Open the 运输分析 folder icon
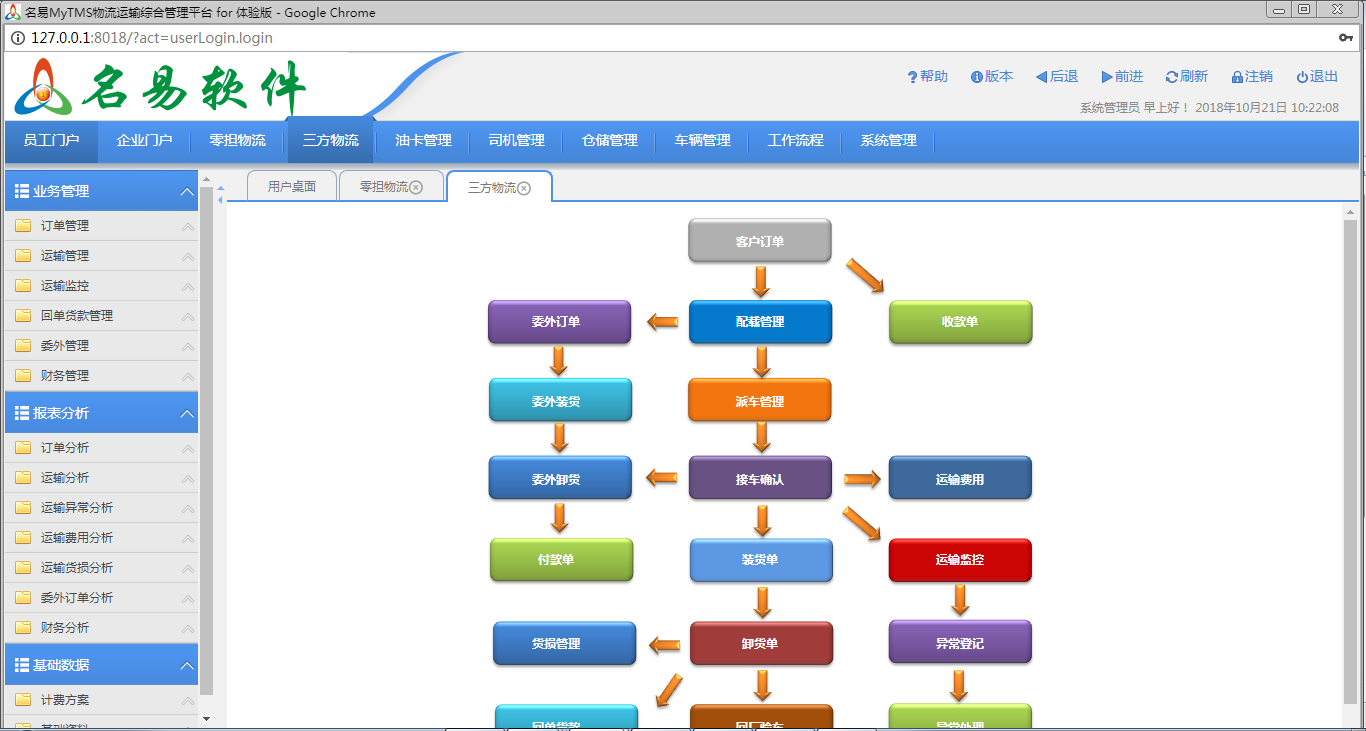The height and width of the screenshot is (731, 1366). (23, 478)
